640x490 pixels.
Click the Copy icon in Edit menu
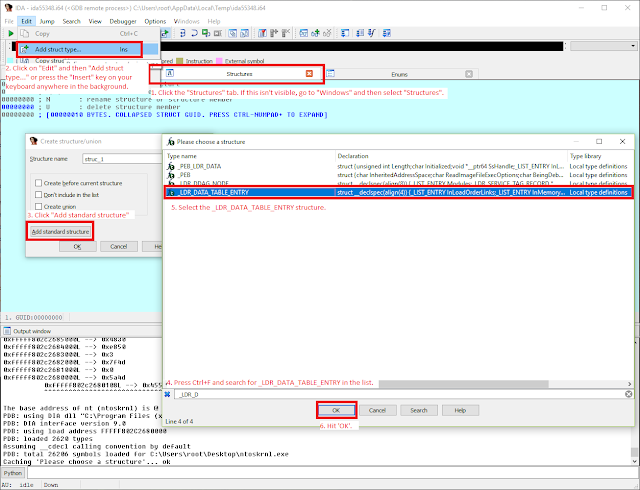[25, 33]
